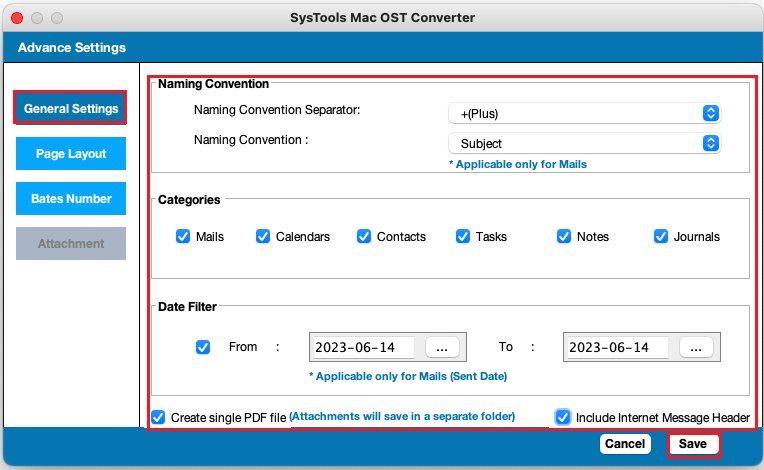Toggle Include Internet Message Header checkbox

click(x=562, y=417)
